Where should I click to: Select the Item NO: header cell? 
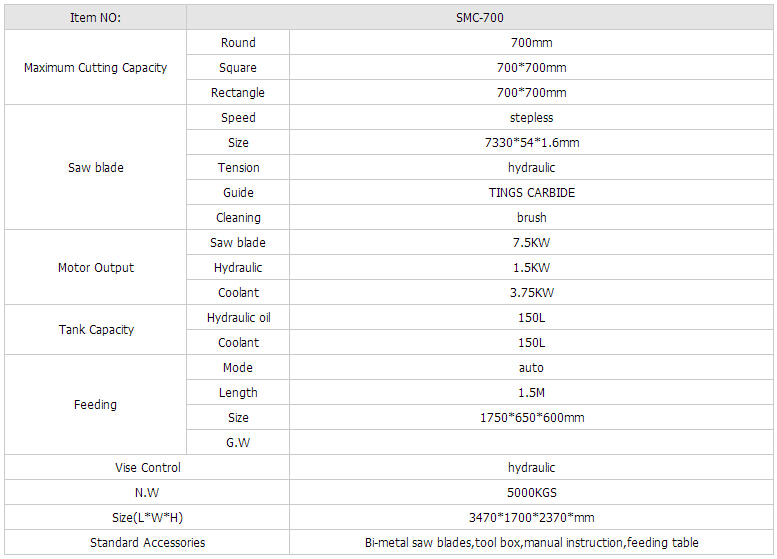point(96,18)
